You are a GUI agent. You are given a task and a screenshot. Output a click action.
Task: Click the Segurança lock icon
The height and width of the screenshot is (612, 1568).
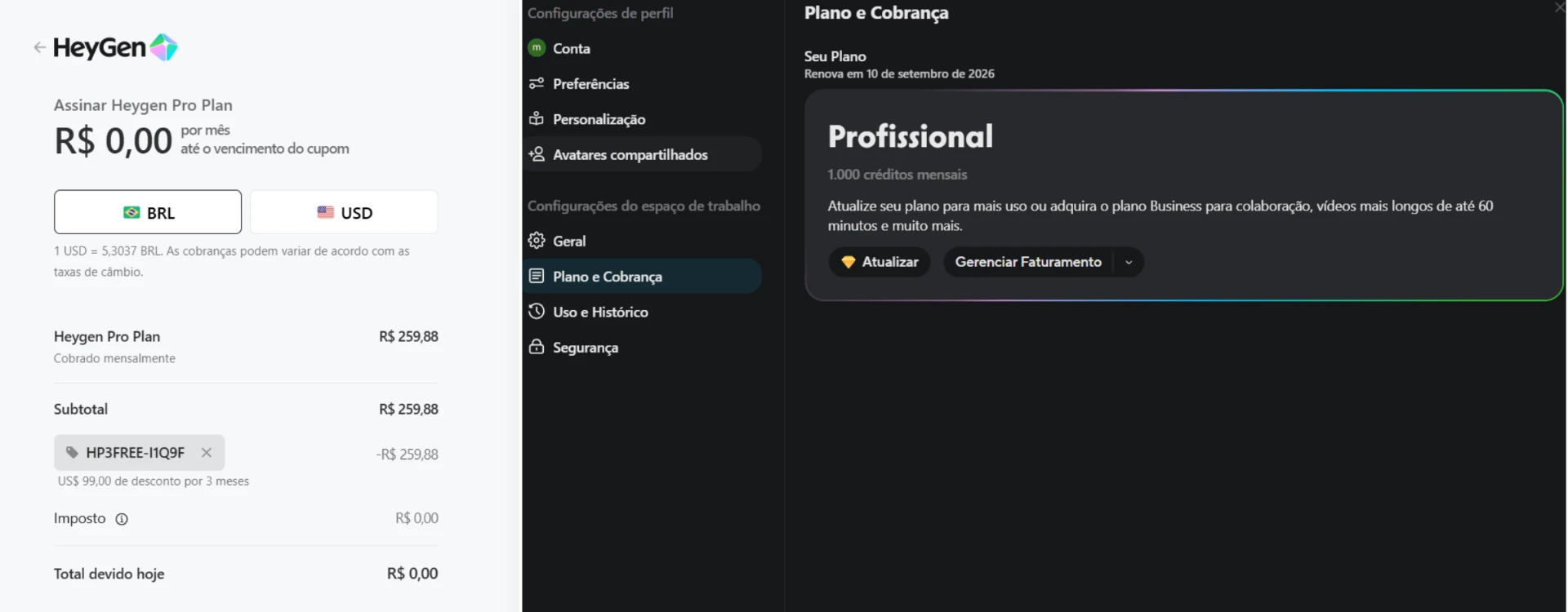click(x=537, y=347)
